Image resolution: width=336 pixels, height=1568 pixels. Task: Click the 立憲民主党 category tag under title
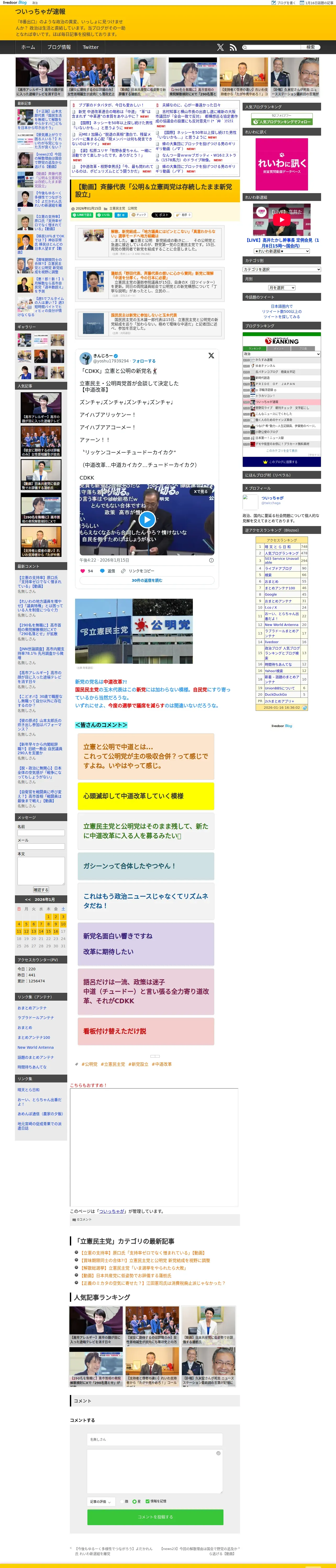pos(117,208)
